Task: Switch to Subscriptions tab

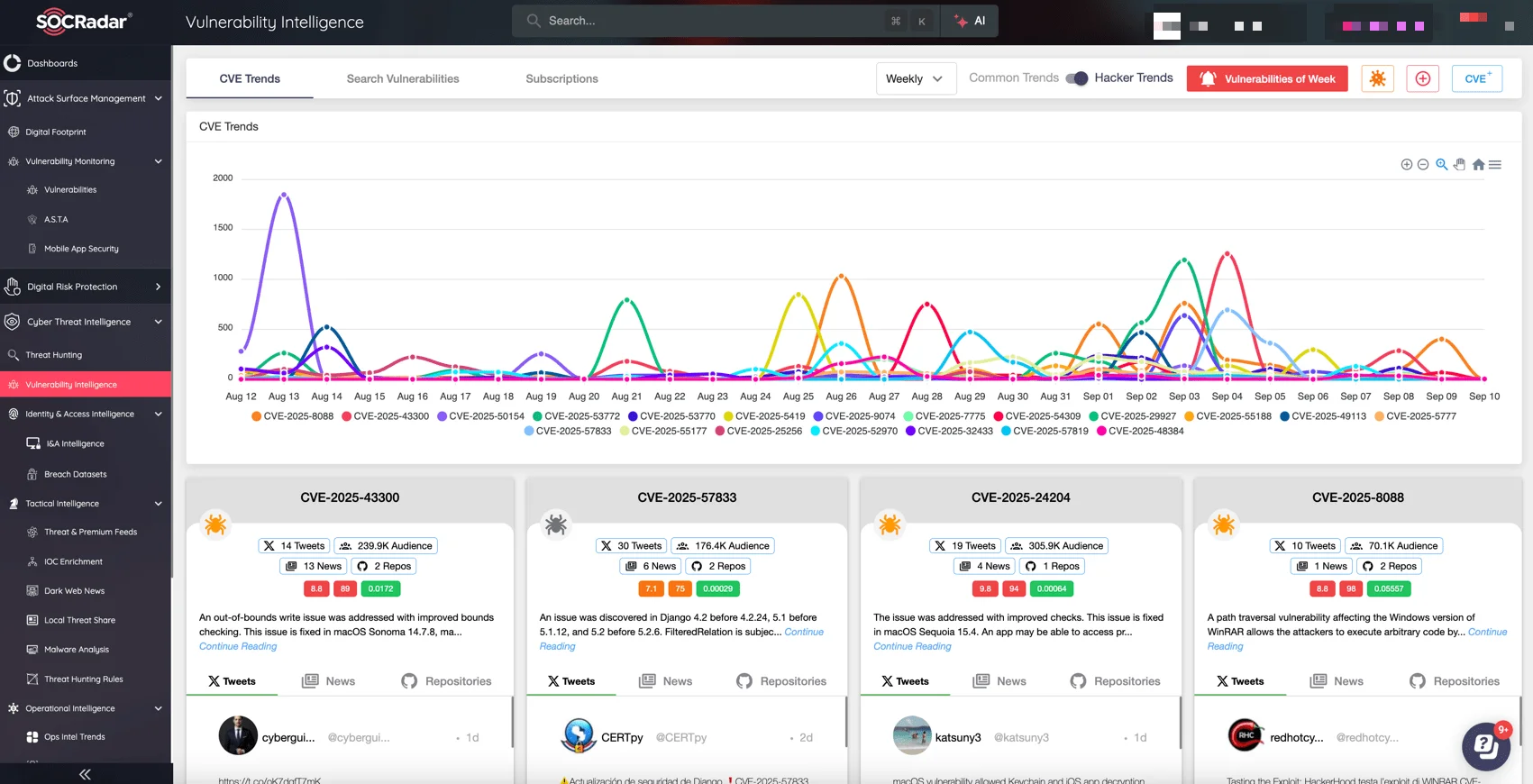Action: [561, 78]
